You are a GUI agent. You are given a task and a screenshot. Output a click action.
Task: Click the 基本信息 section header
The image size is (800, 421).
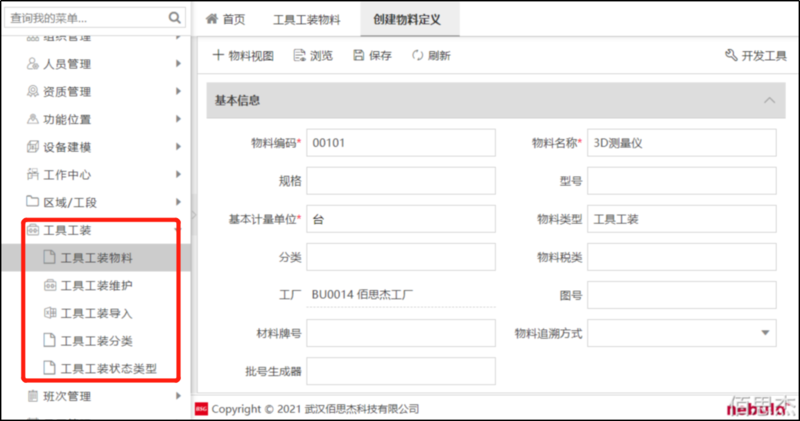496,101
